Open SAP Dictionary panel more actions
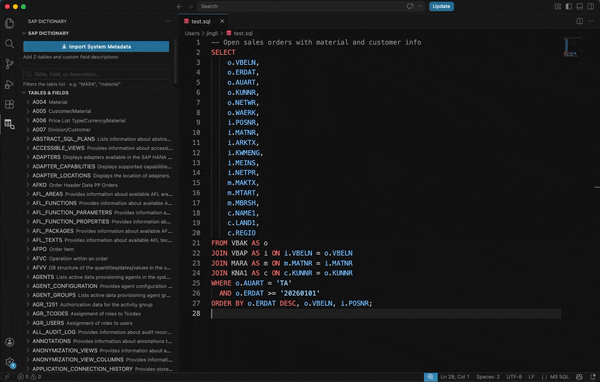600x382 pixels. (x=168, y=21)
